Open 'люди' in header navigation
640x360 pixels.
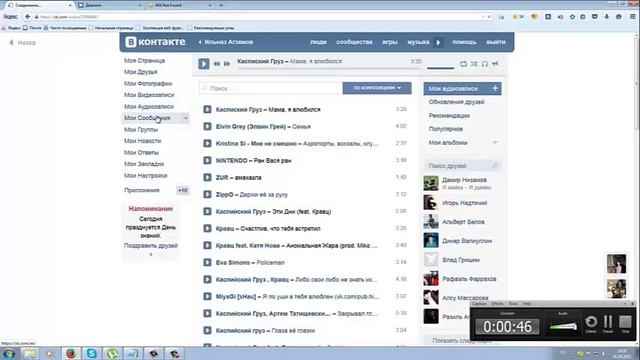point(318,42)
